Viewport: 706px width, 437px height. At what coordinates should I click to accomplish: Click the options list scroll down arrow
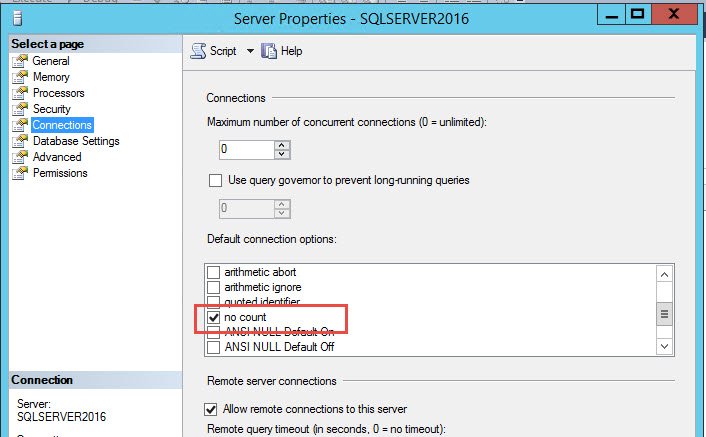pyautogui.click(x=665, y=346)
